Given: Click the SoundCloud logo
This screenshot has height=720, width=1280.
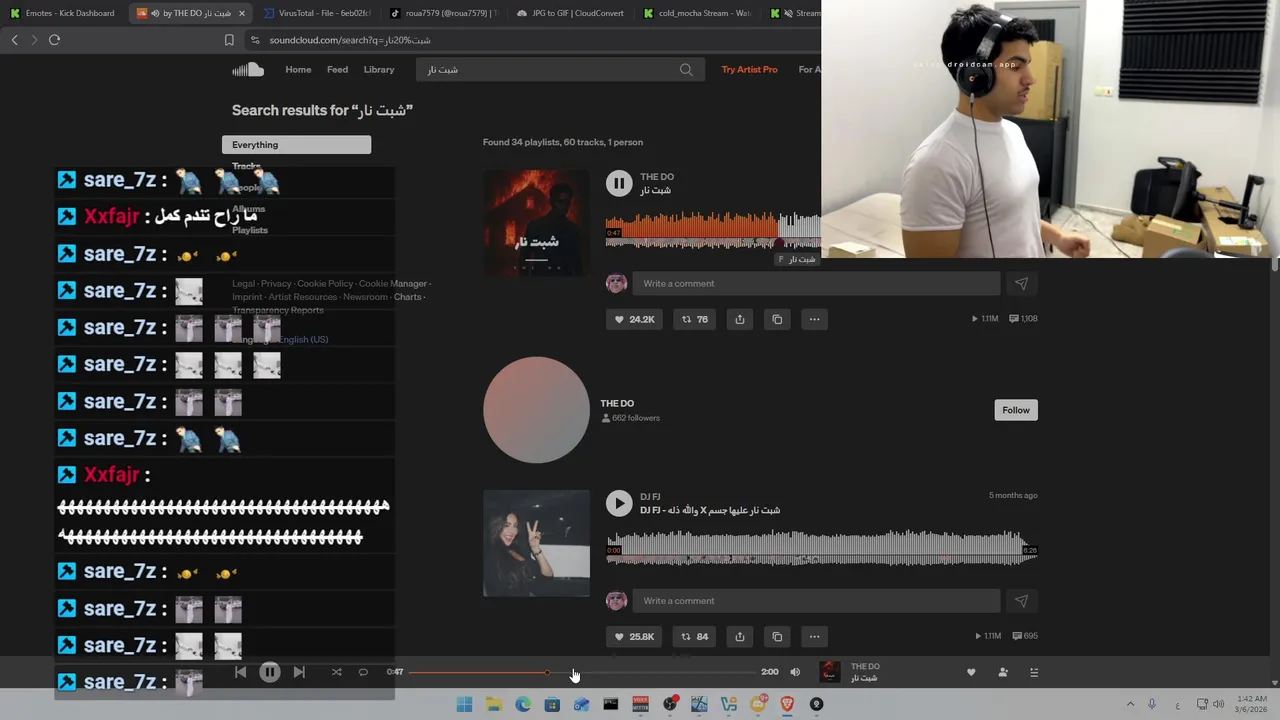Looking at the screenshot, I should click(x=248, y=69).
